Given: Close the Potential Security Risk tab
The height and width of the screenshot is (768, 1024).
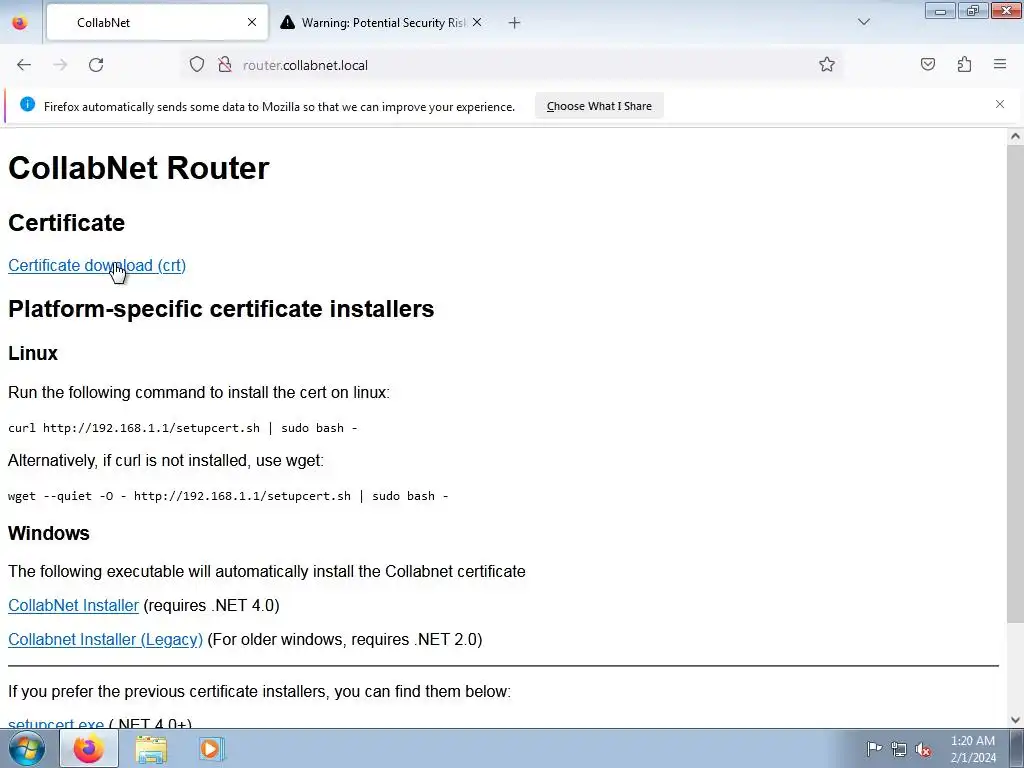Looking at the screenshot, I should click(477, 22).
